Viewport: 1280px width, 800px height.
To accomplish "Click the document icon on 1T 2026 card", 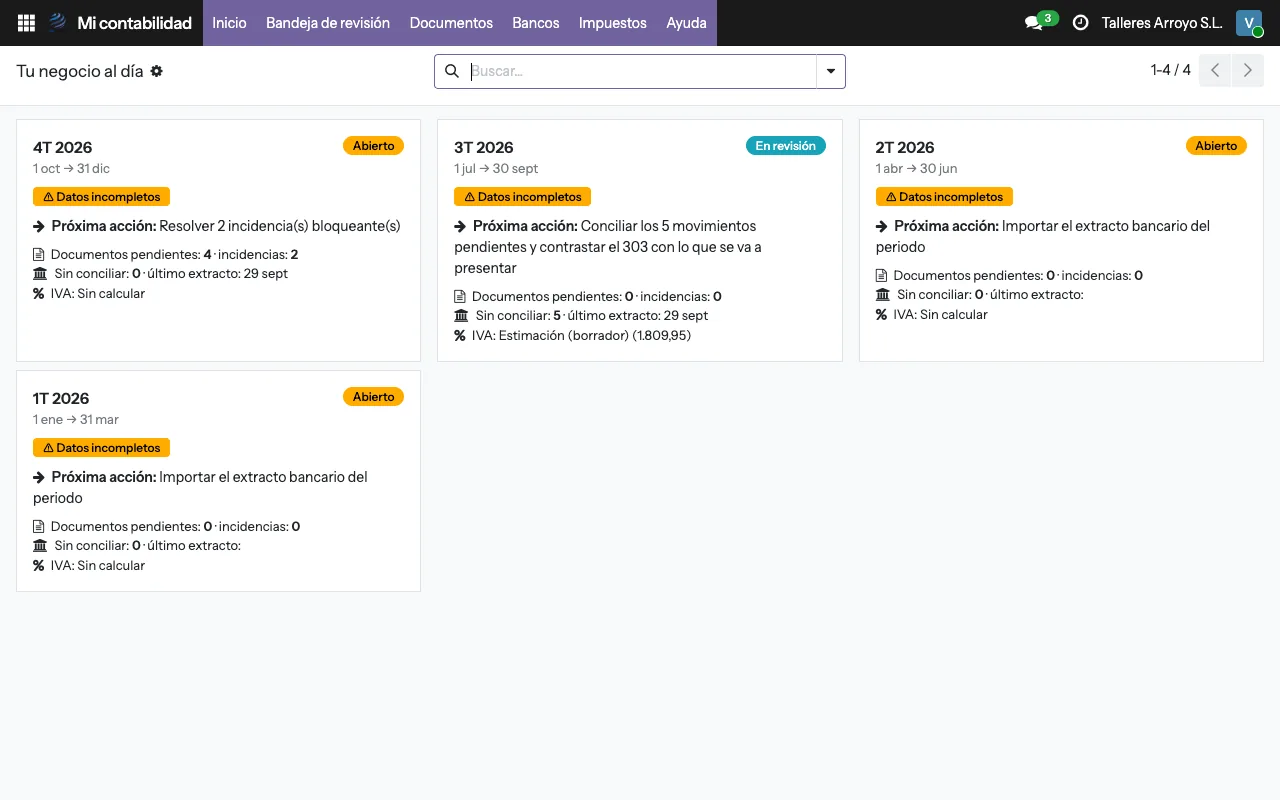I will [x=39, y=526].
